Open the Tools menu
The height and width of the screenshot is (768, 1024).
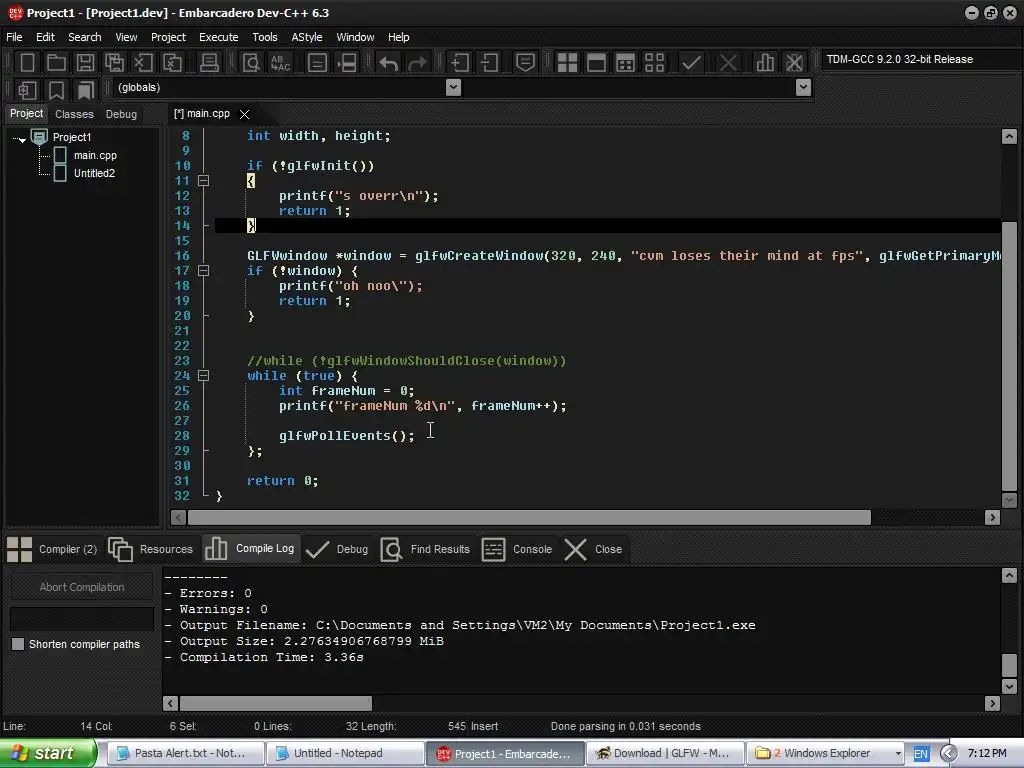pyautogui.click(x=264, y=37)
